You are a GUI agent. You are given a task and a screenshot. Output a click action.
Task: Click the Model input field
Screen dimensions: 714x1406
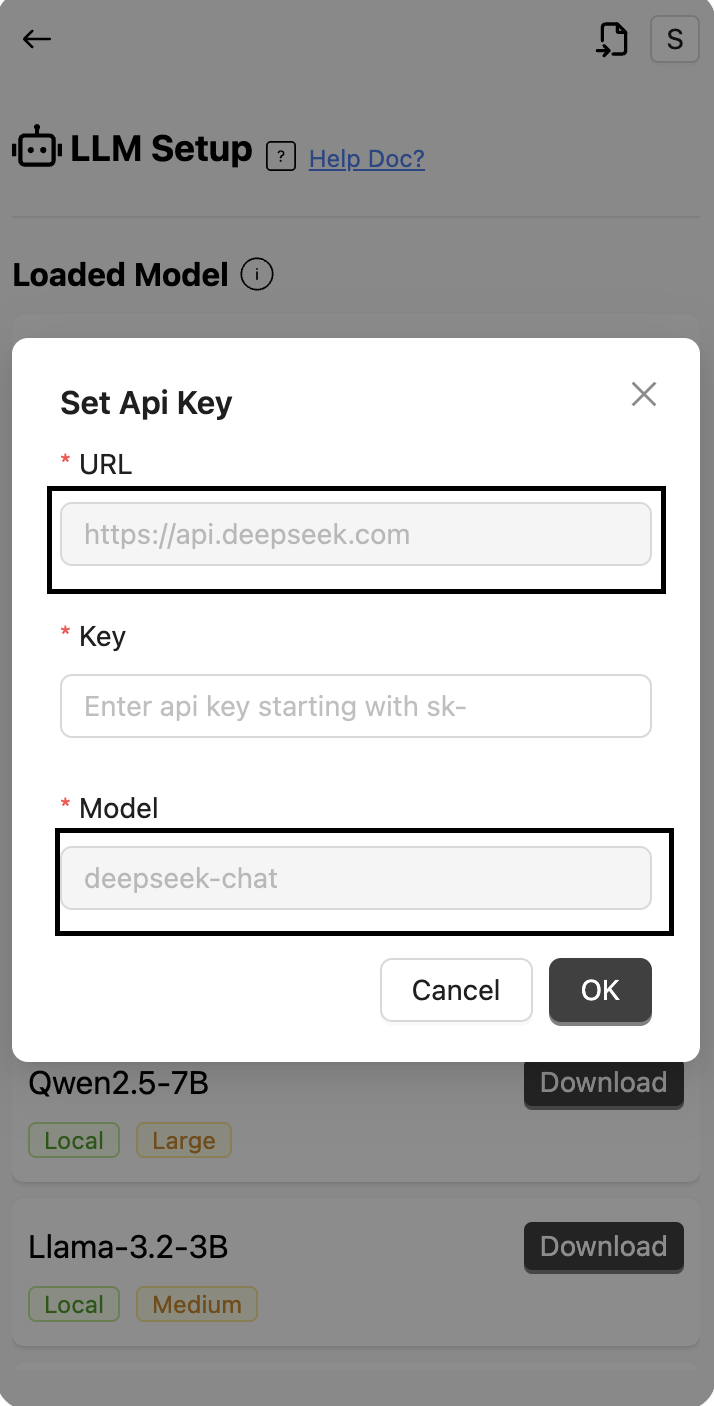pos(356,878)
